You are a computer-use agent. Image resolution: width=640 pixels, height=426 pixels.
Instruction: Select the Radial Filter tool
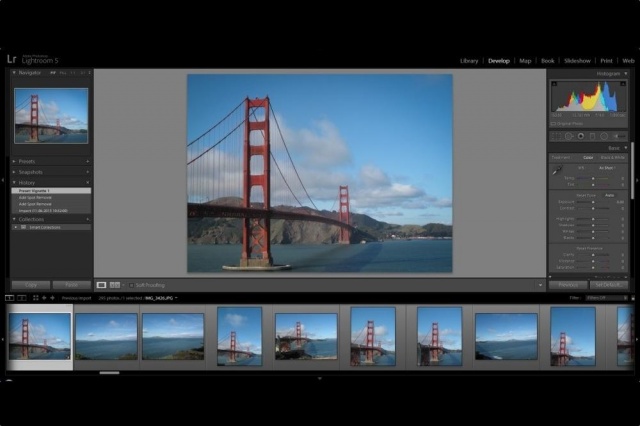pos(604,136)
